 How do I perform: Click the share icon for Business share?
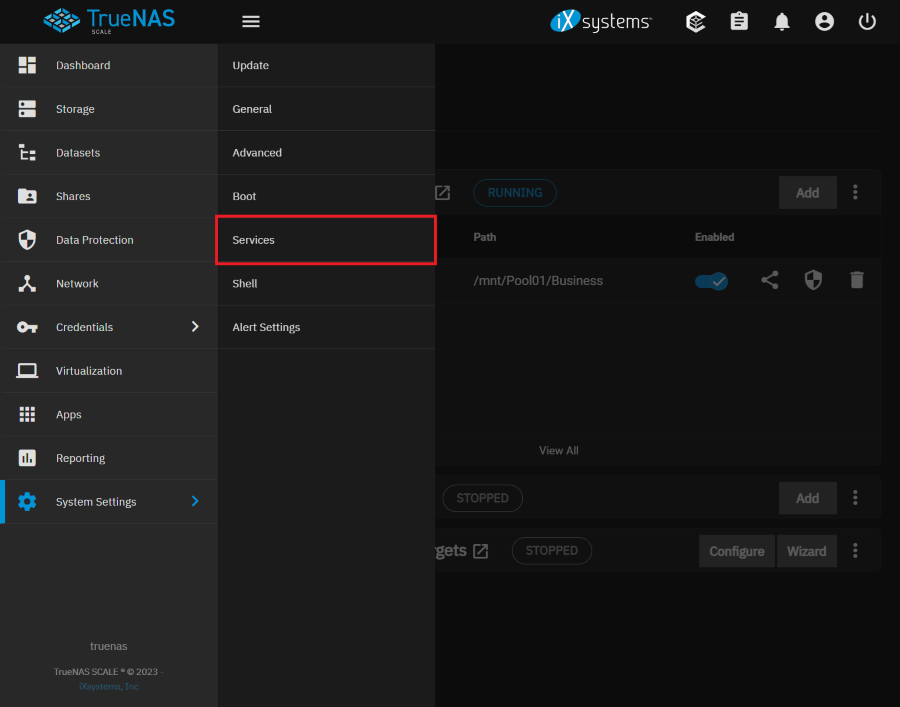tap(769, 281)
